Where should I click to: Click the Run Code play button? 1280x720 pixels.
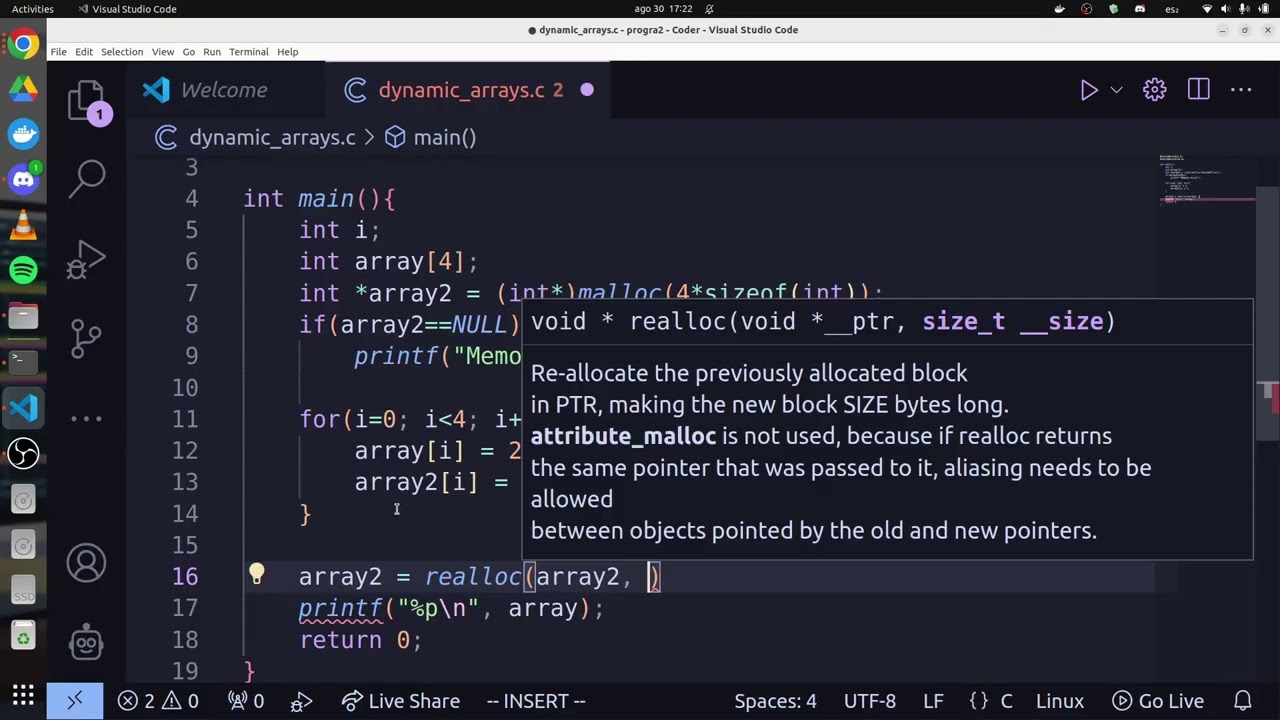tap(1089, 90)
